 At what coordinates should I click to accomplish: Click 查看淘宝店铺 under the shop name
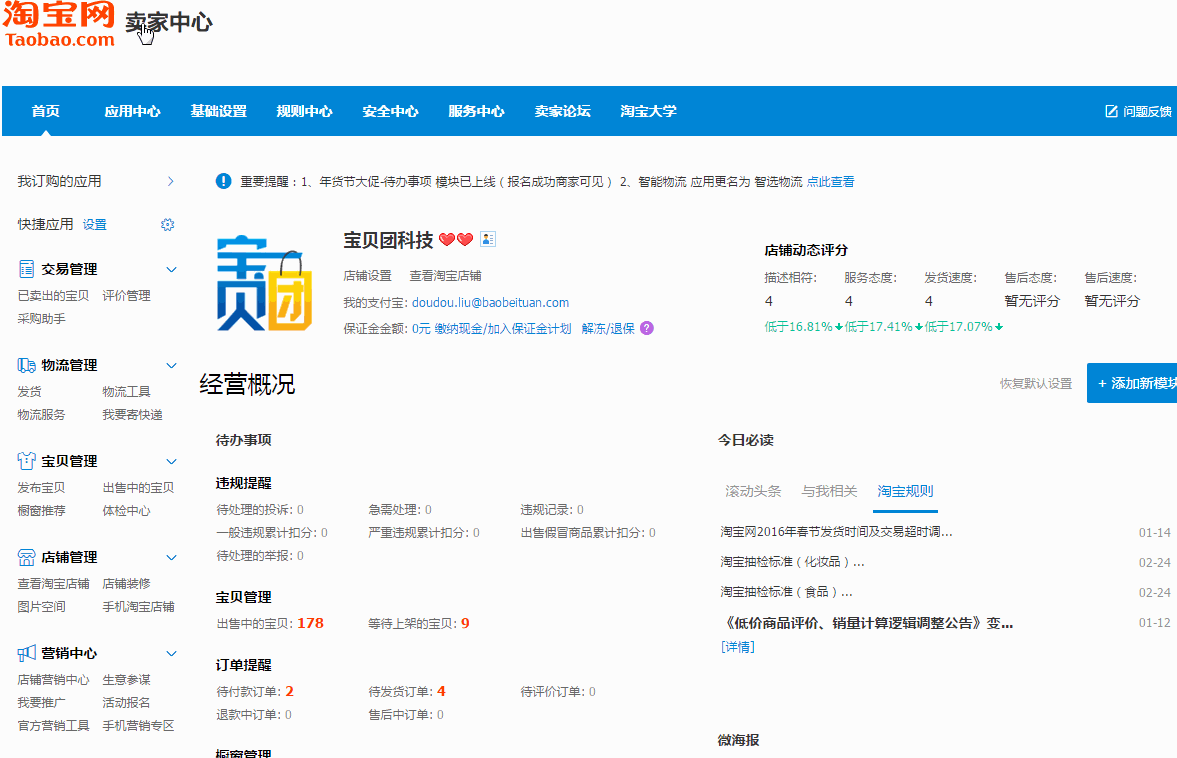[x=445, y=275]
